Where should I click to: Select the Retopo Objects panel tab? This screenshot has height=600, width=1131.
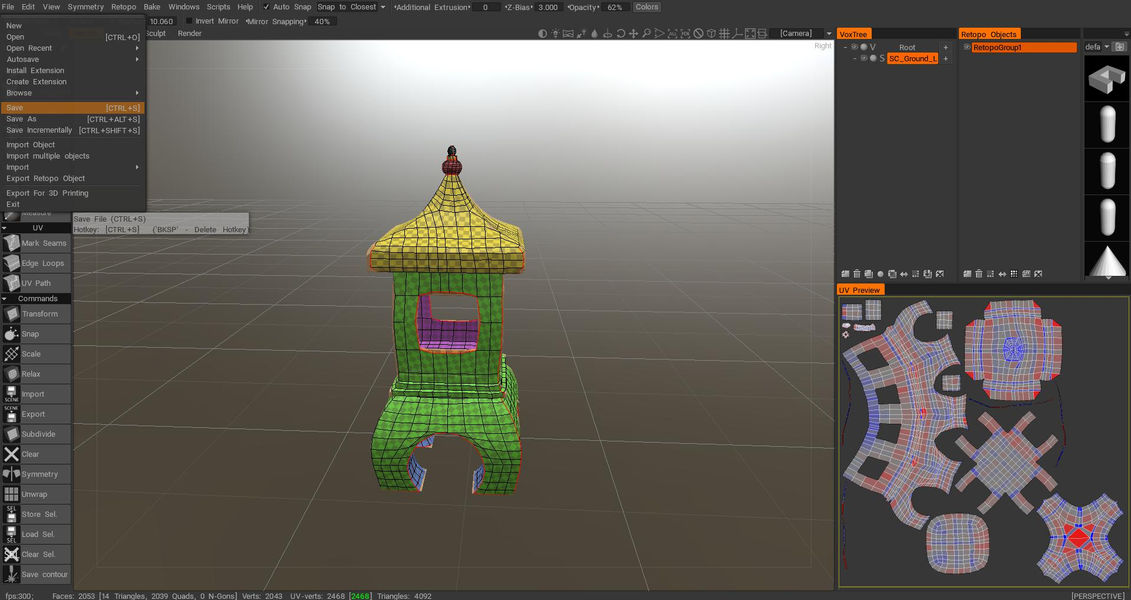coord(989,34)
